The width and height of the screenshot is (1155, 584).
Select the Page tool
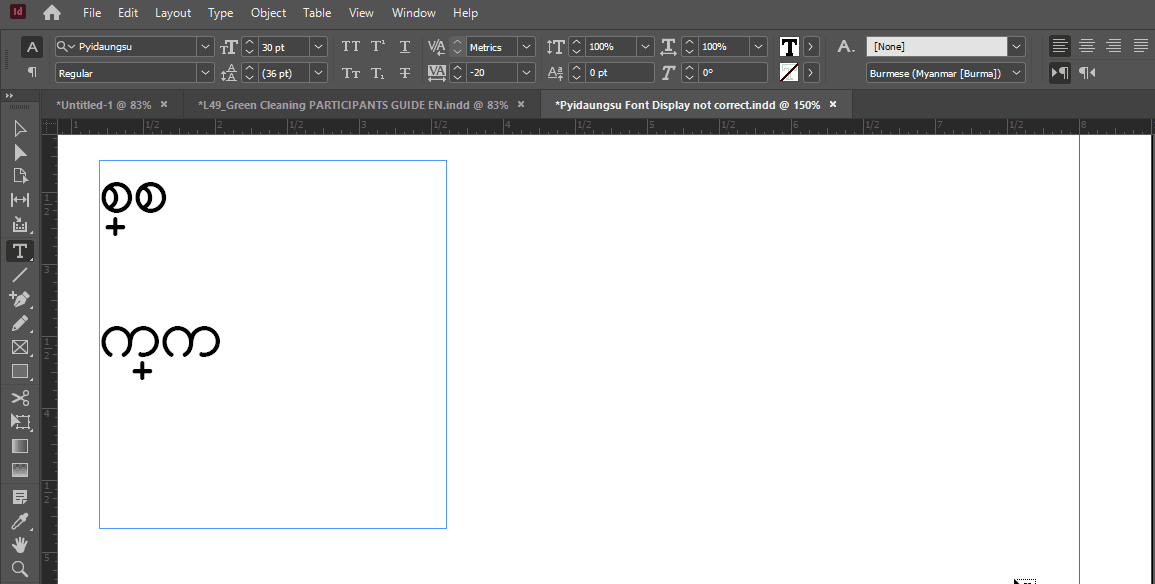(20, 176)
